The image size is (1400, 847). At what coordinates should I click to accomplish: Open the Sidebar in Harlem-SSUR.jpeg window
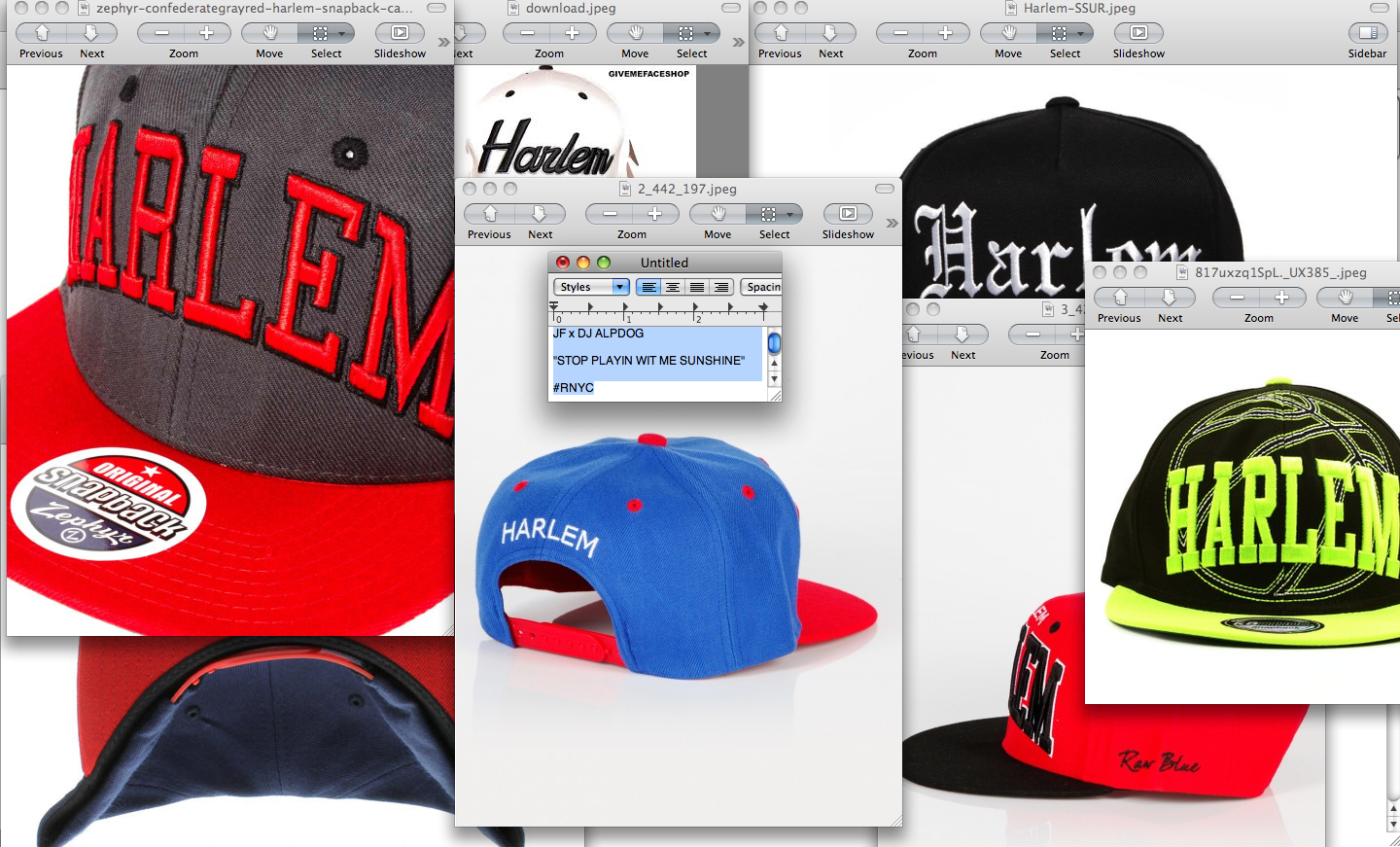[1368, 33]
